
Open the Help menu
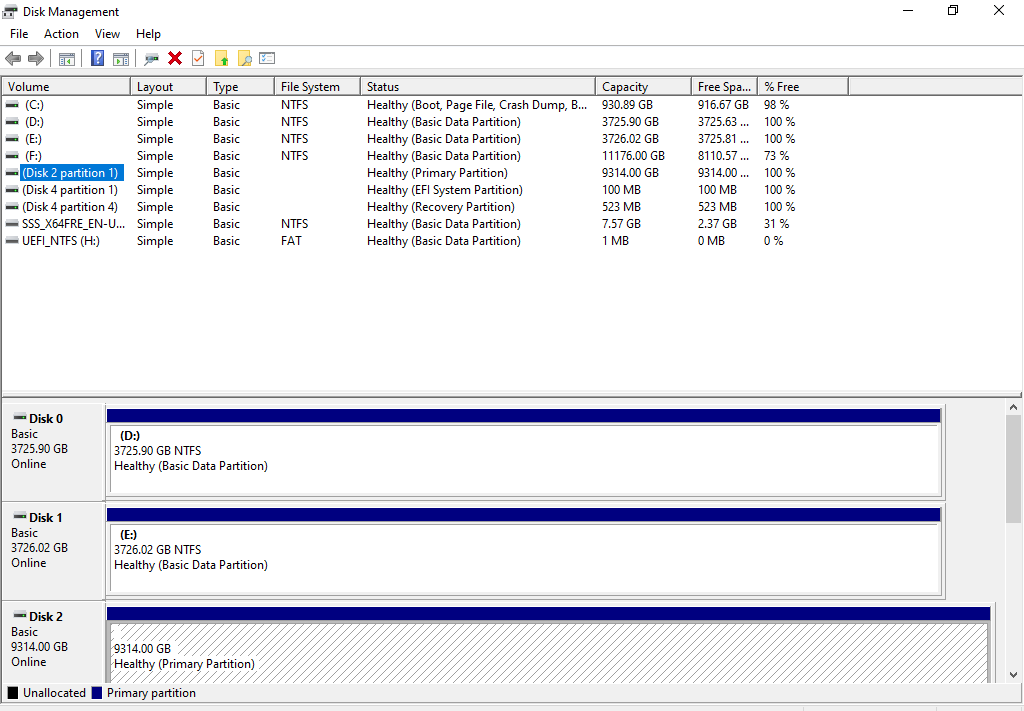tap(148, 34)
